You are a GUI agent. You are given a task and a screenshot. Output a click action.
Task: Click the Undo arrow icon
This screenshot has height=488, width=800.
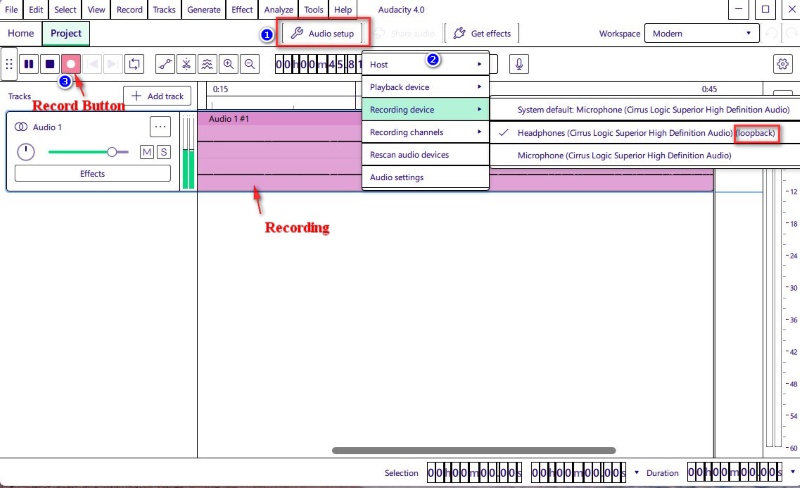pos(771,34)
